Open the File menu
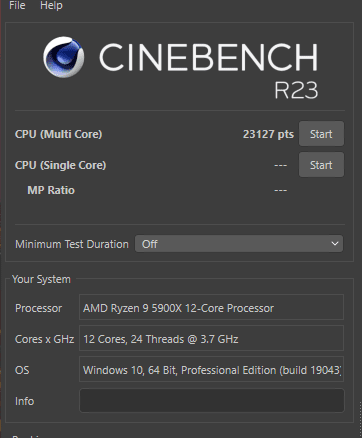 click(x=17, y=5)
